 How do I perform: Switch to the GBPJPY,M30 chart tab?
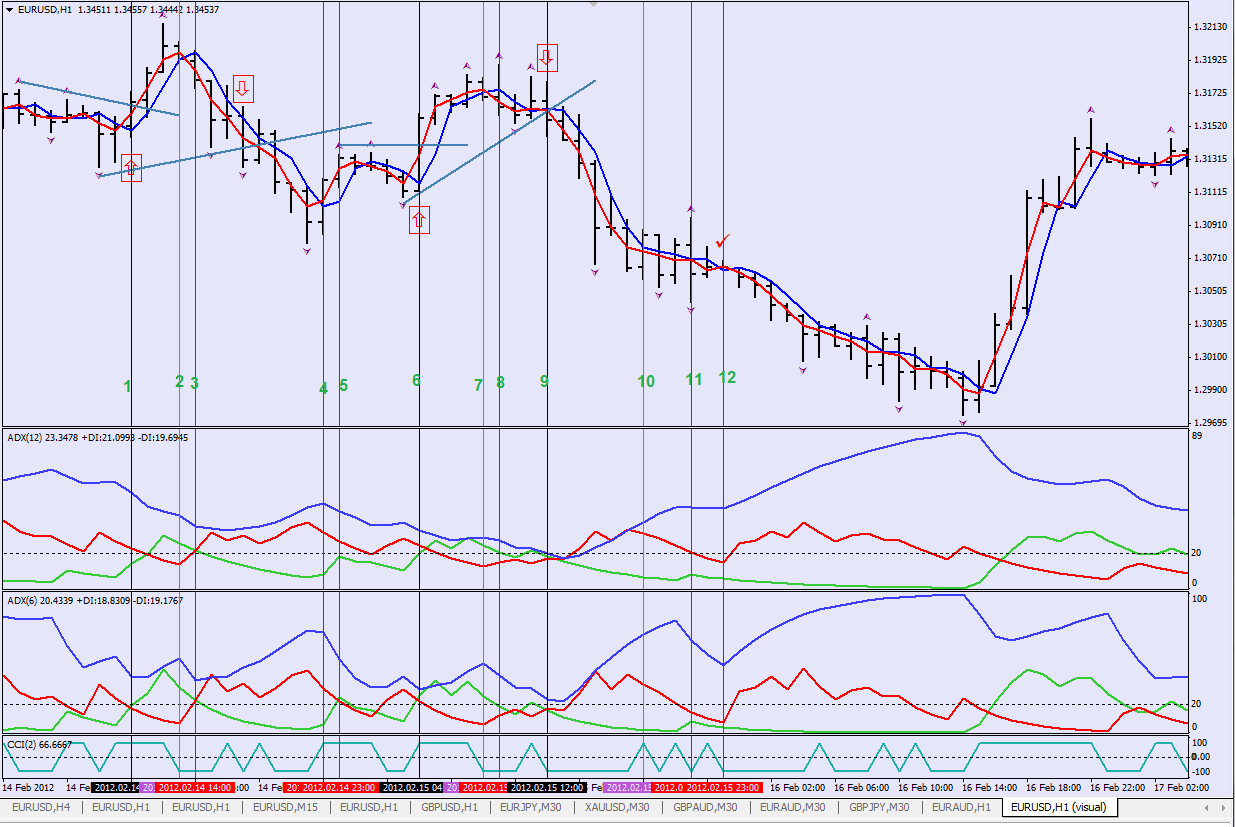[x=879, y=807]
